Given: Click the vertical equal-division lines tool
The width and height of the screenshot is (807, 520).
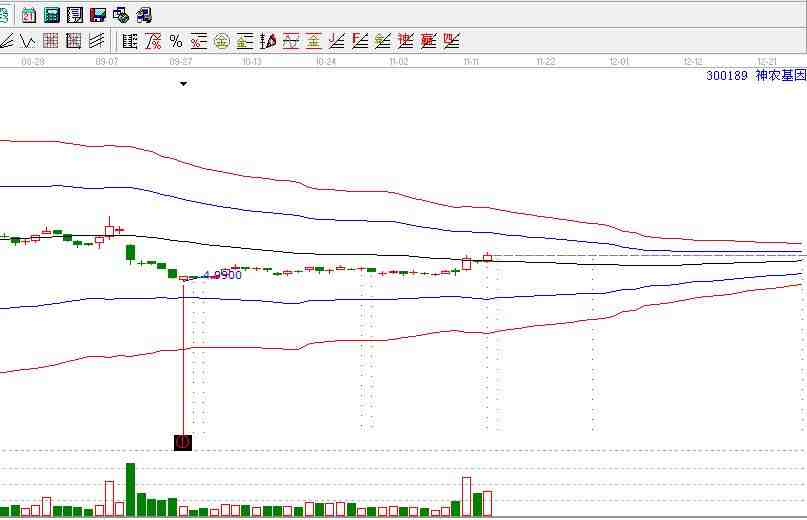Looking at the screenshot, I should (130, 41).
